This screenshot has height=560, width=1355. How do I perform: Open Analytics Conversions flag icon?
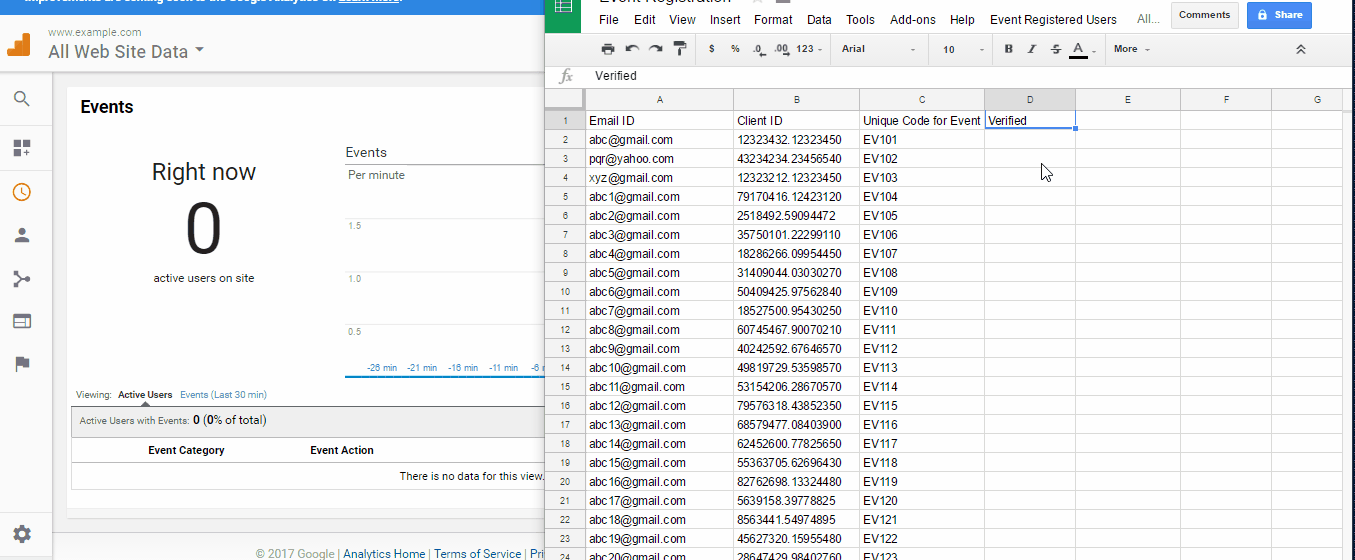(22, 364)
